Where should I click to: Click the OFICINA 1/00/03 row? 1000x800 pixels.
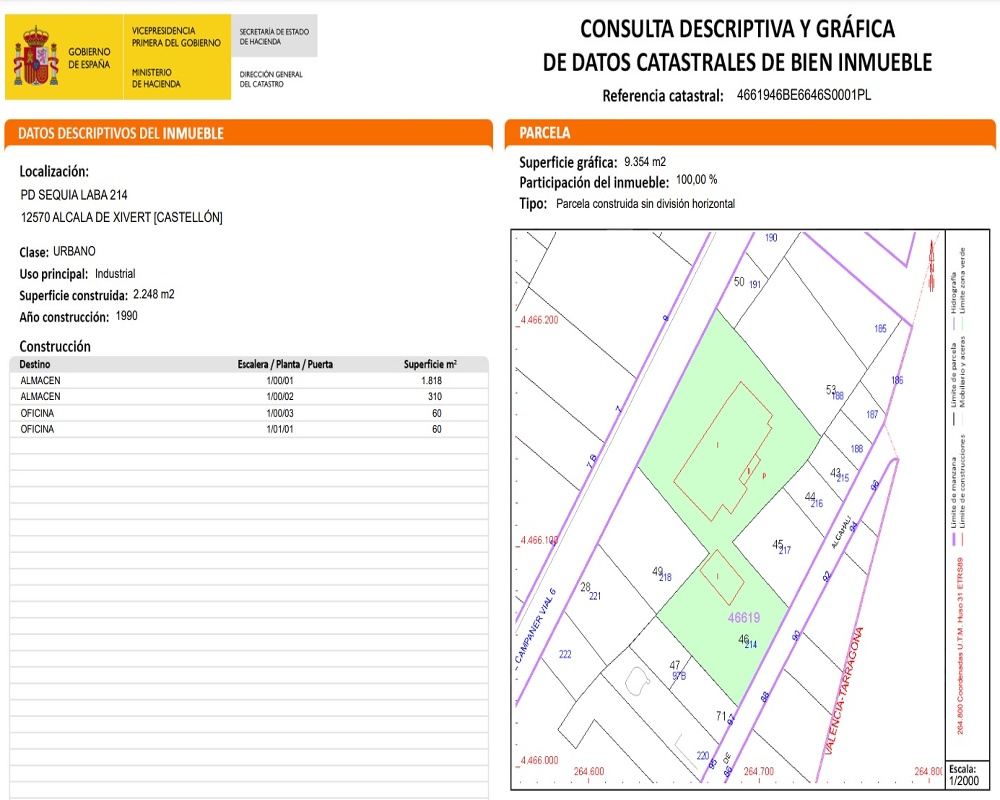(249, 413)
